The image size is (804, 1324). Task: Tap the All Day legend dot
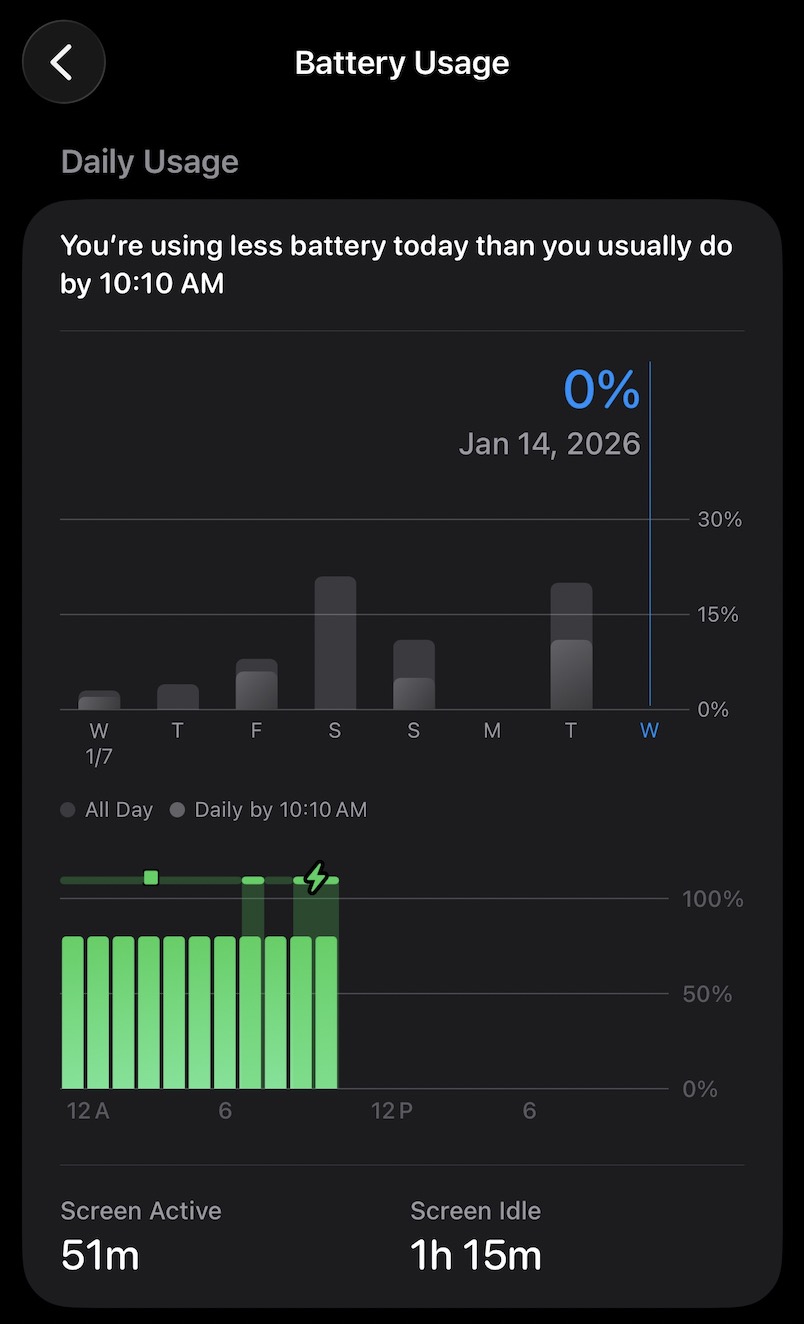(68, 810)
